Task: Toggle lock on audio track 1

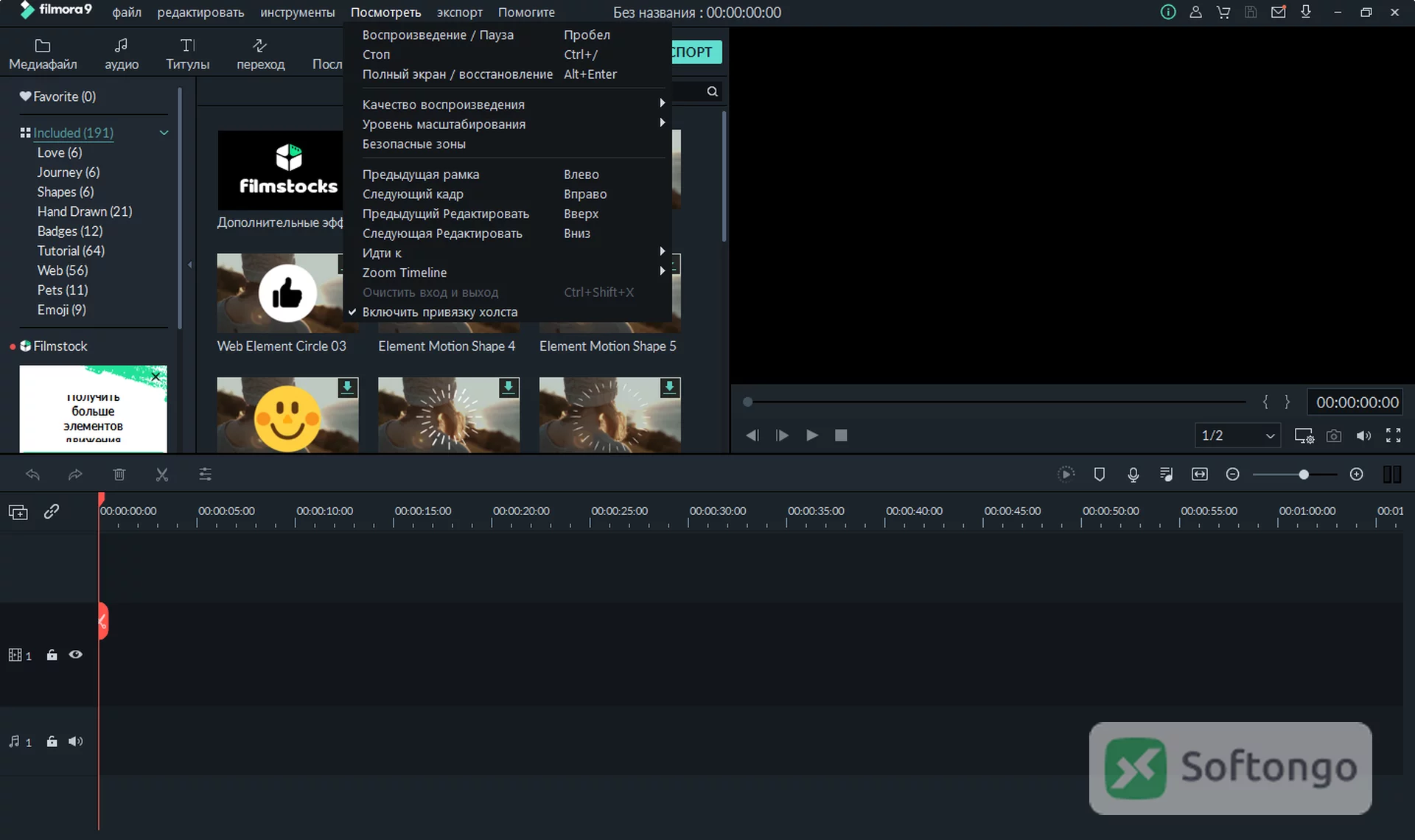Action: coord(52,741)
